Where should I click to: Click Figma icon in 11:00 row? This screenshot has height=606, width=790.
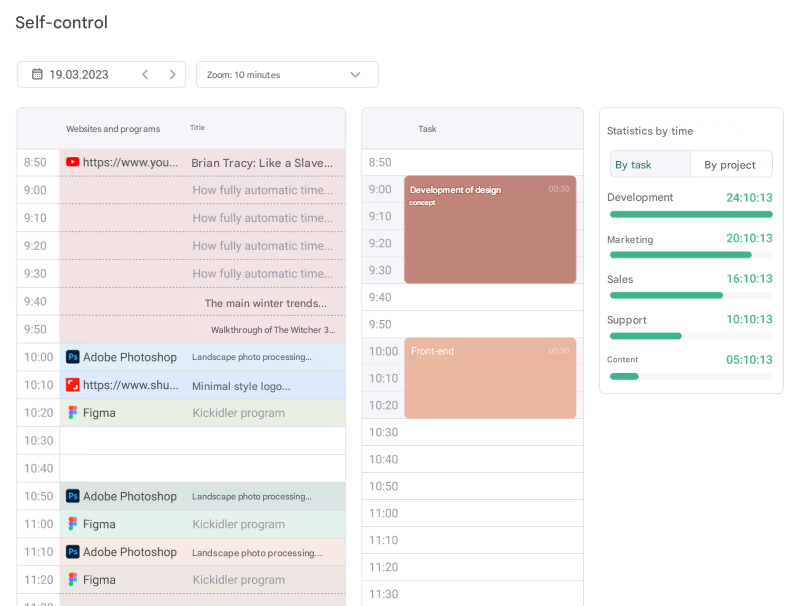pyautogui.click(x=73, y=524)
